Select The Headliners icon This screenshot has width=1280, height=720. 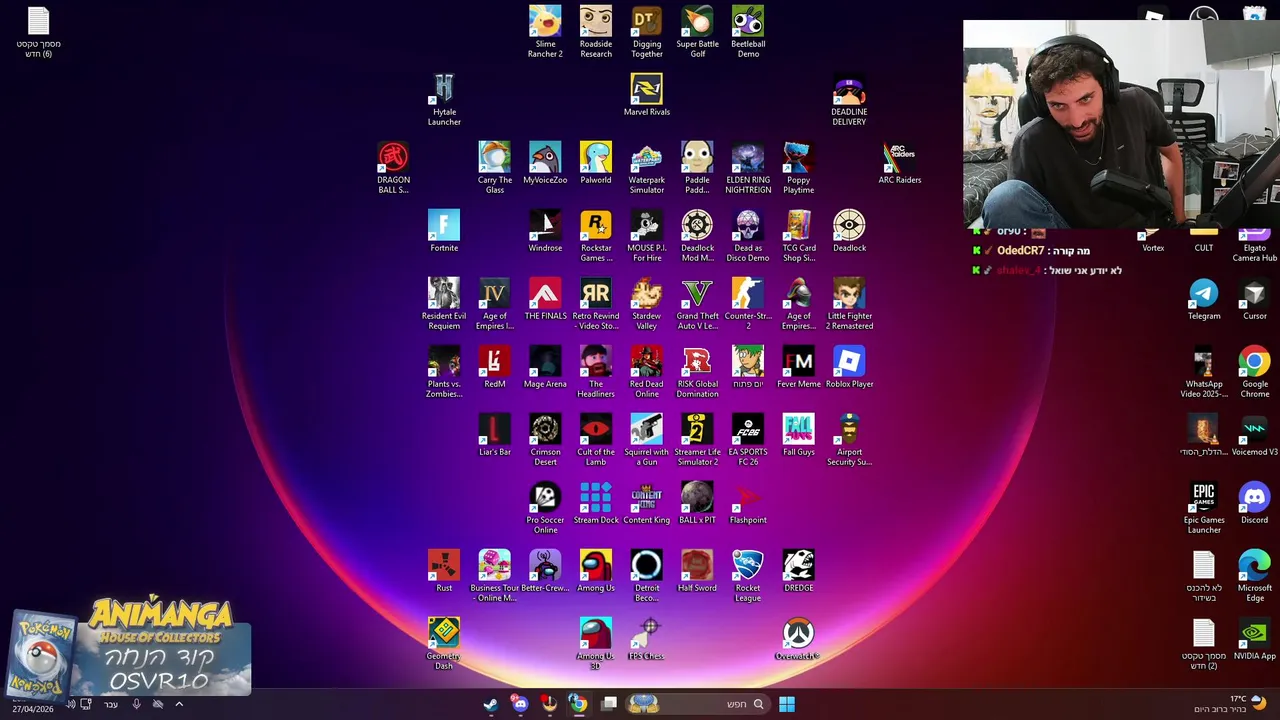click(x=596, y=372)
